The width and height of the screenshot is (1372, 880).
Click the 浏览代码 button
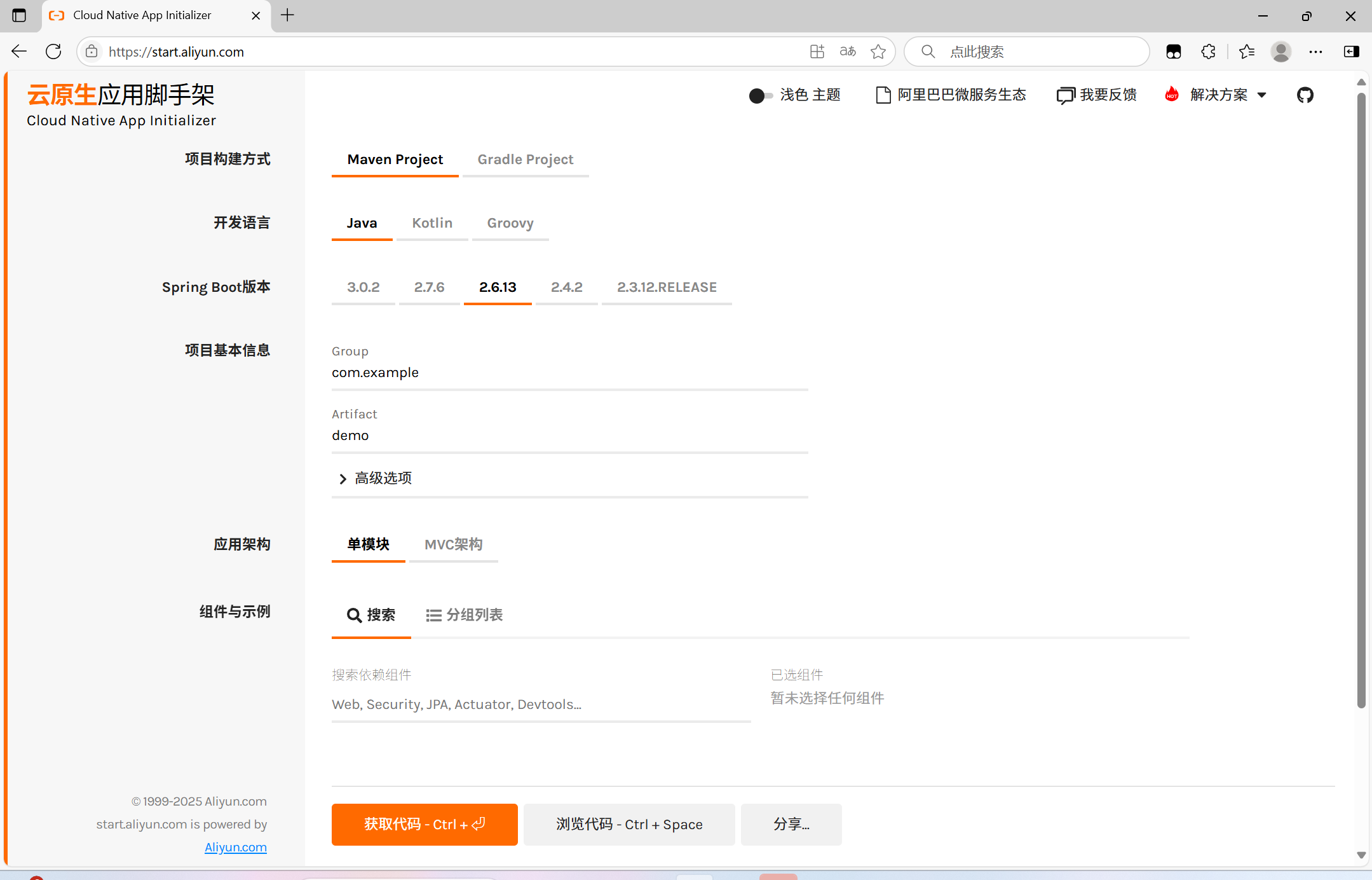pyautogui.click(x=629, y=825)
